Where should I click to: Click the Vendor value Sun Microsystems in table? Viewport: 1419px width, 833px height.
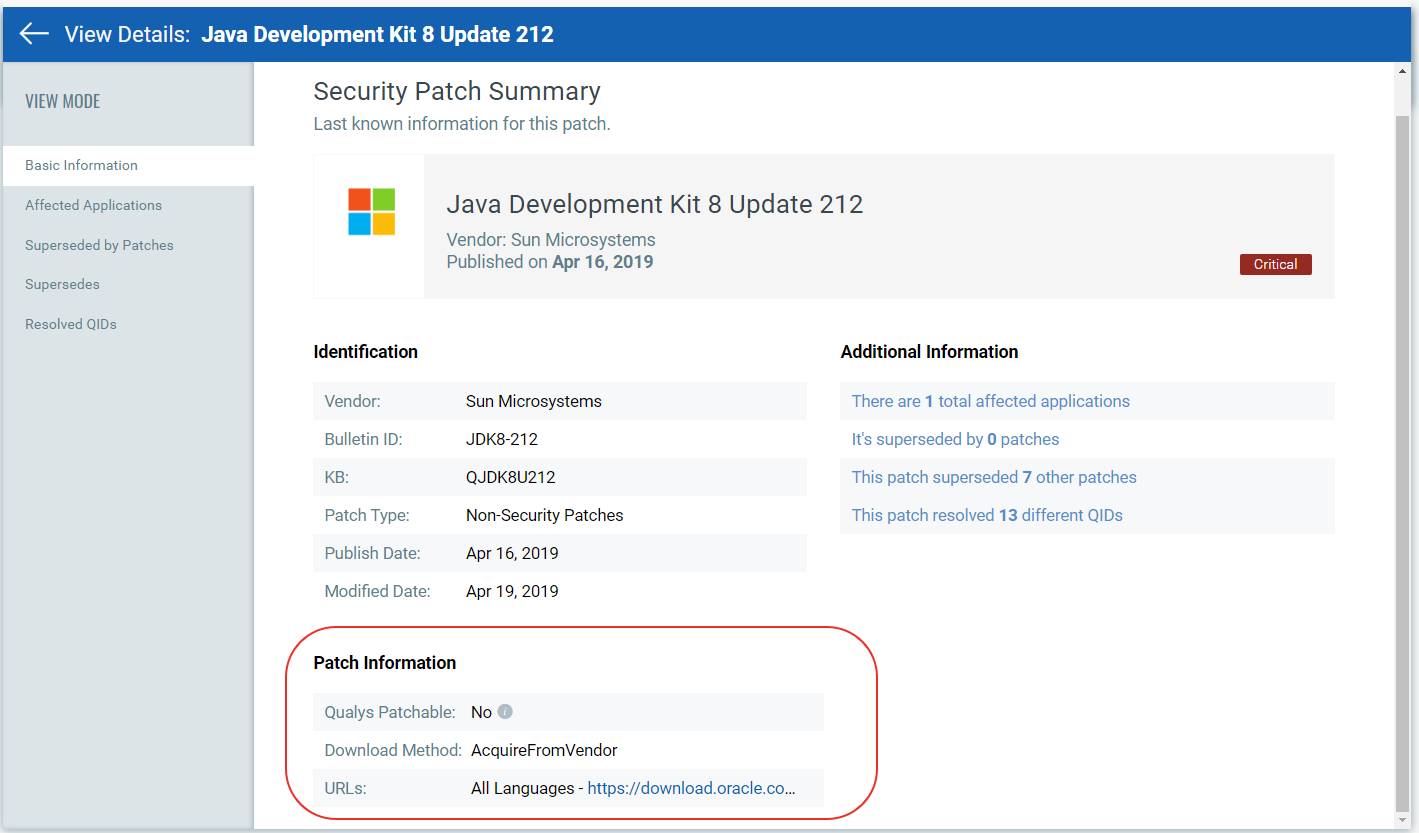click(534, 401)
